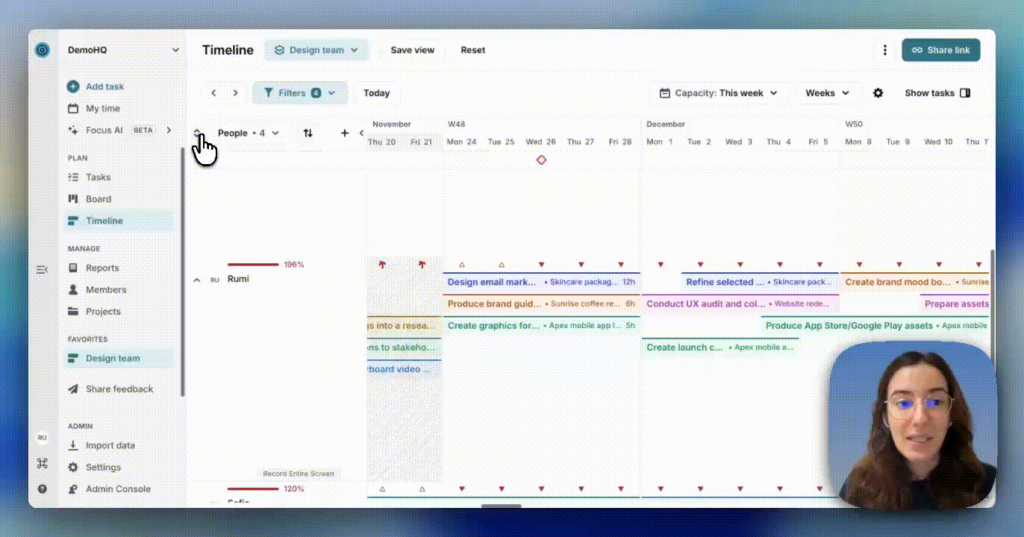This screenshot has height=537, width=1024.
Task: Click Rumi's red 196% capacity bar
Action: (x=253, y=265)
